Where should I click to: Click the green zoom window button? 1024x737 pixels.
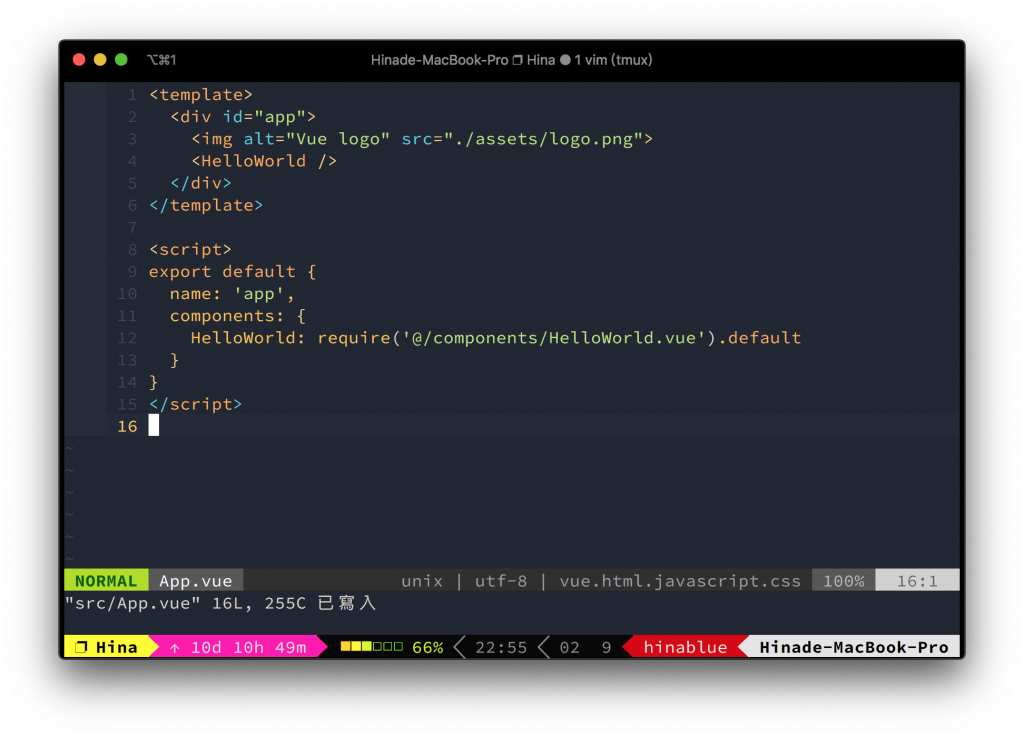tap(121, 60)
